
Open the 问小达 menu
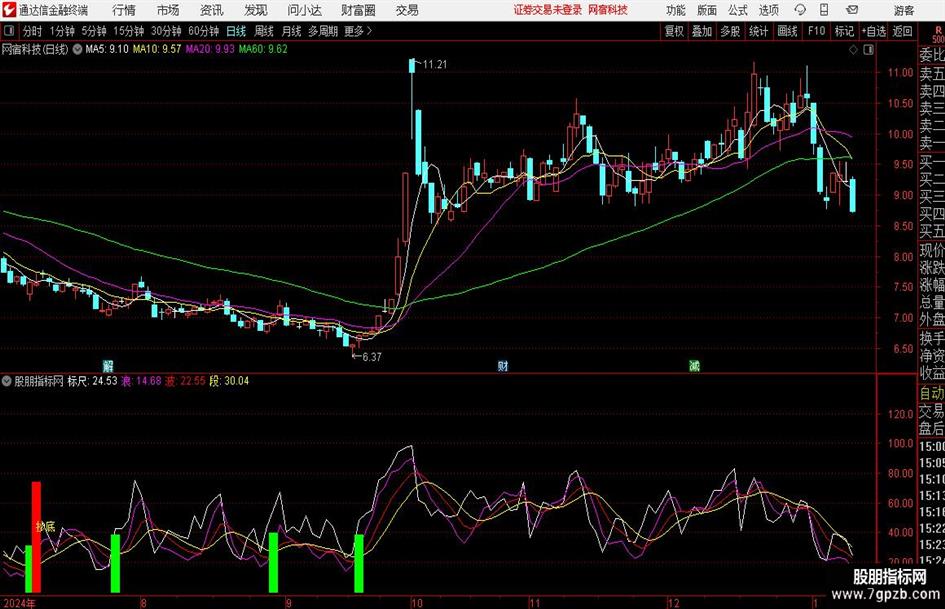coord(304,10)
